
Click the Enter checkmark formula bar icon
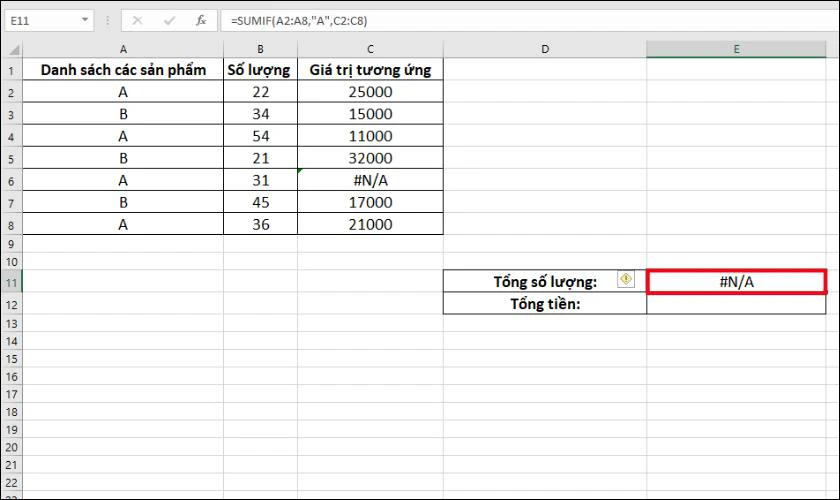[170, 21]
